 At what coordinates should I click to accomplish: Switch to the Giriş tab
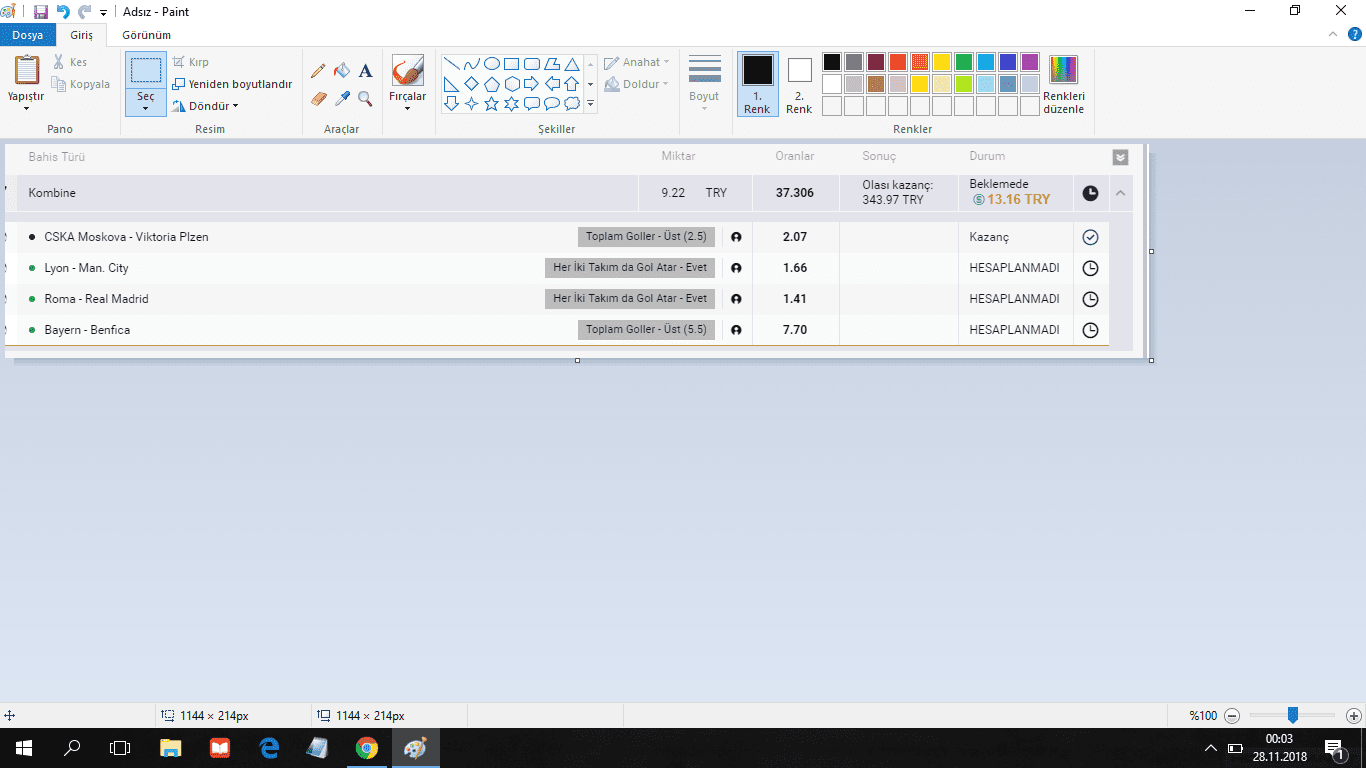pos(81,35)
